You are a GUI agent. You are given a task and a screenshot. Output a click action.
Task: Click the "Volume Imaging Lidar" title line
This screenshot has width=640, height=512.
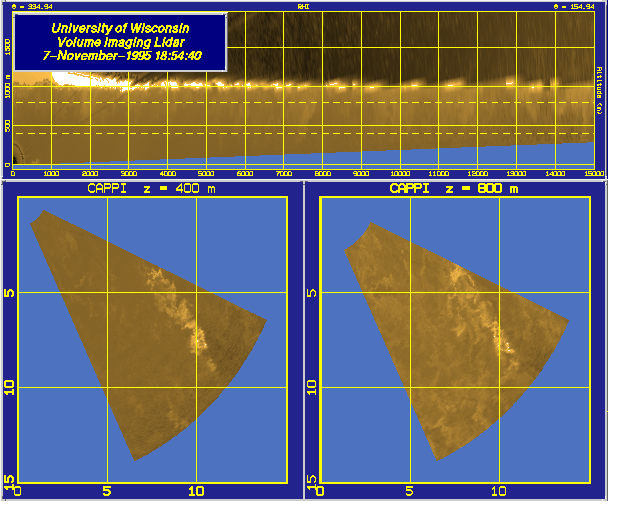coord(120,42)
